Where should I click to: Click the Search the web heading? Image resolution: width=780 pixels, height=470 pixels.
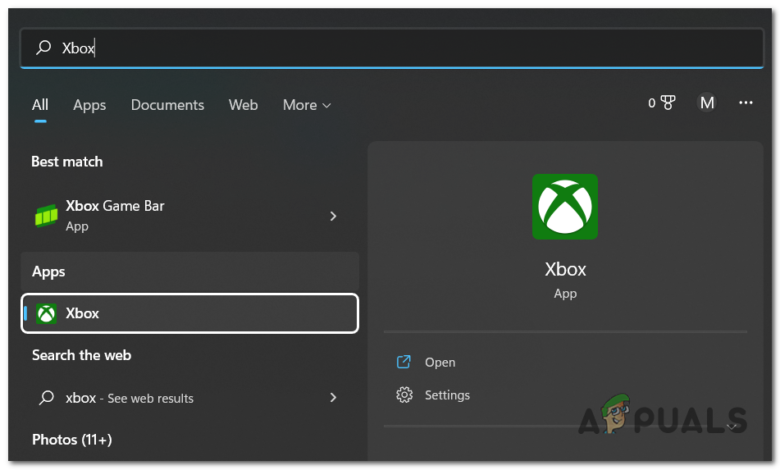tap(82, 355)
